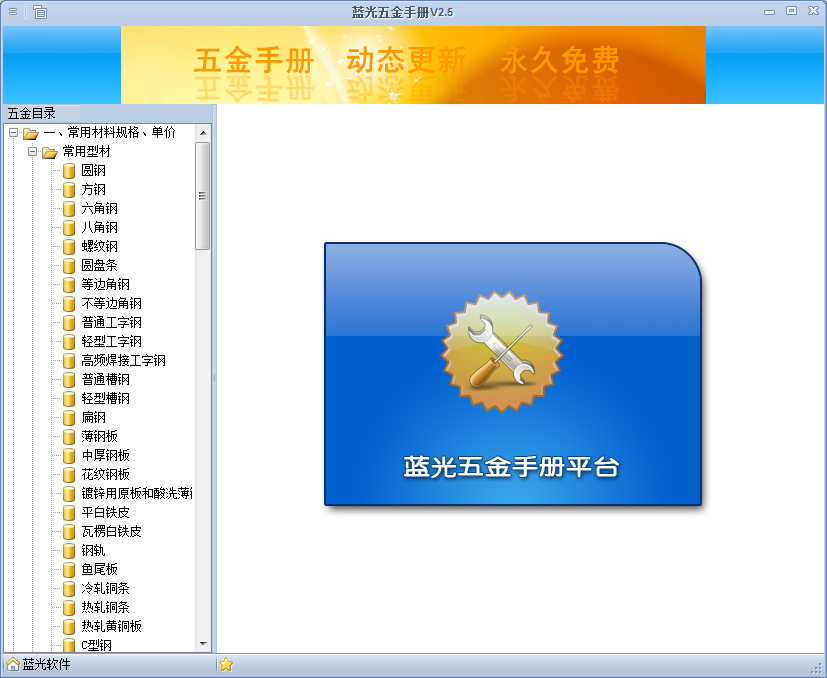Select 平白铁皮 in the tree
827x678 pixels.
click(105, 512)
